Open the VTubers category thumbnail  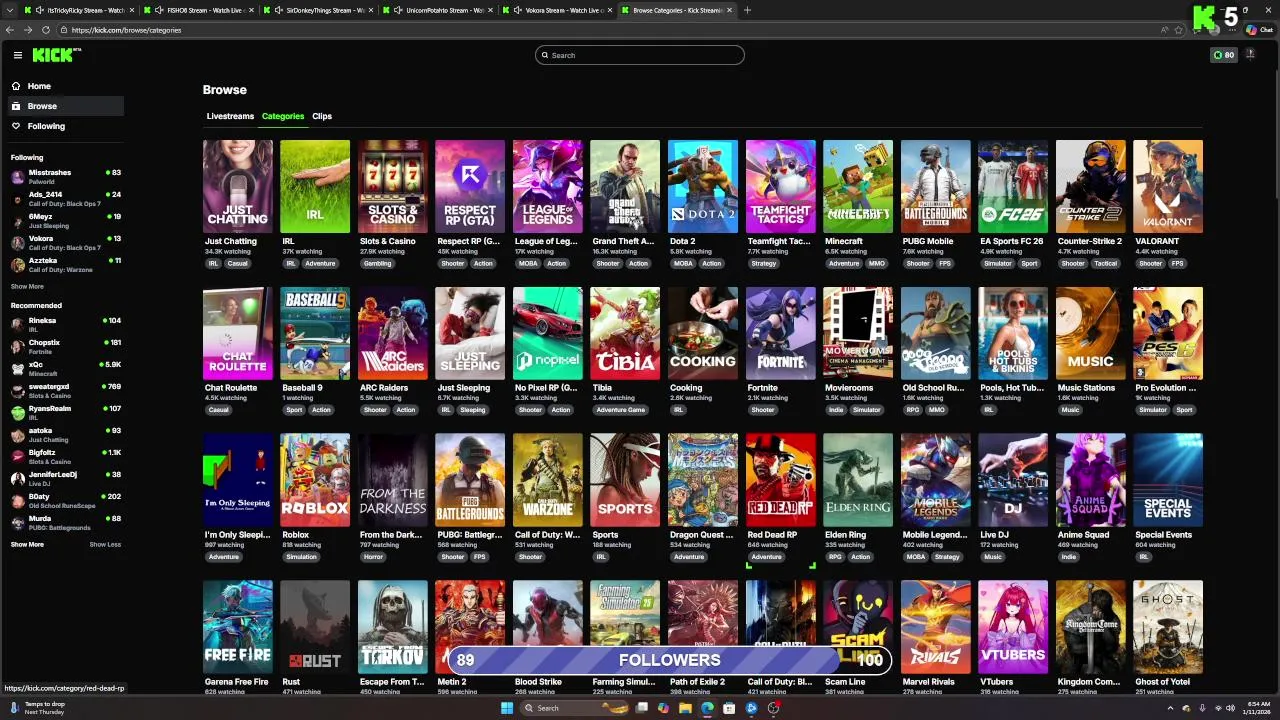[1013, 627]
